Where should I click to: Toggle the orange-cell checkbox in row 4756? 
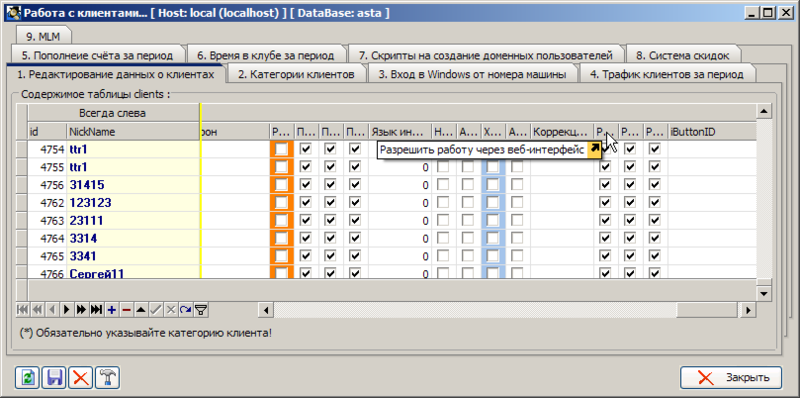(x=281, y=185)
